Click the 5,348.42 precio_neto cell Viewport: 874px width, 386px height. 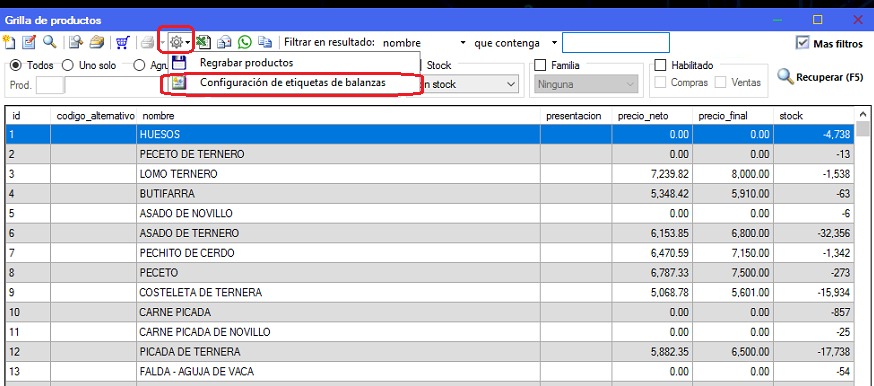652,193
